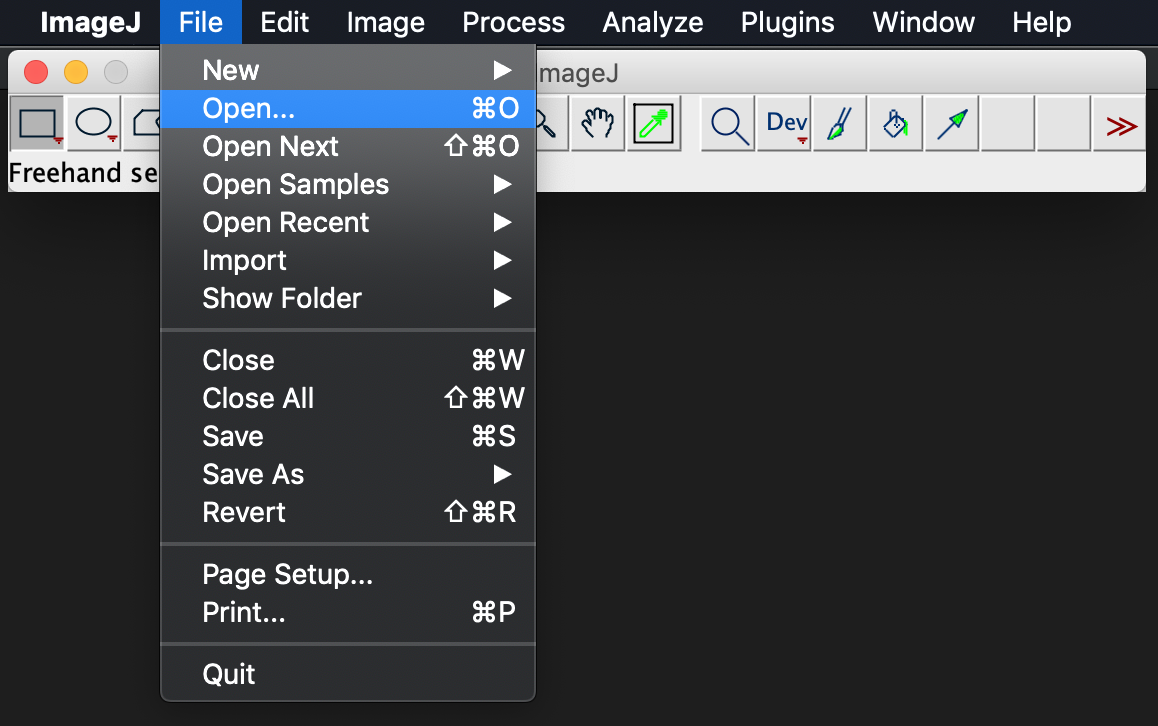Select the Oval selection tool

94,124
